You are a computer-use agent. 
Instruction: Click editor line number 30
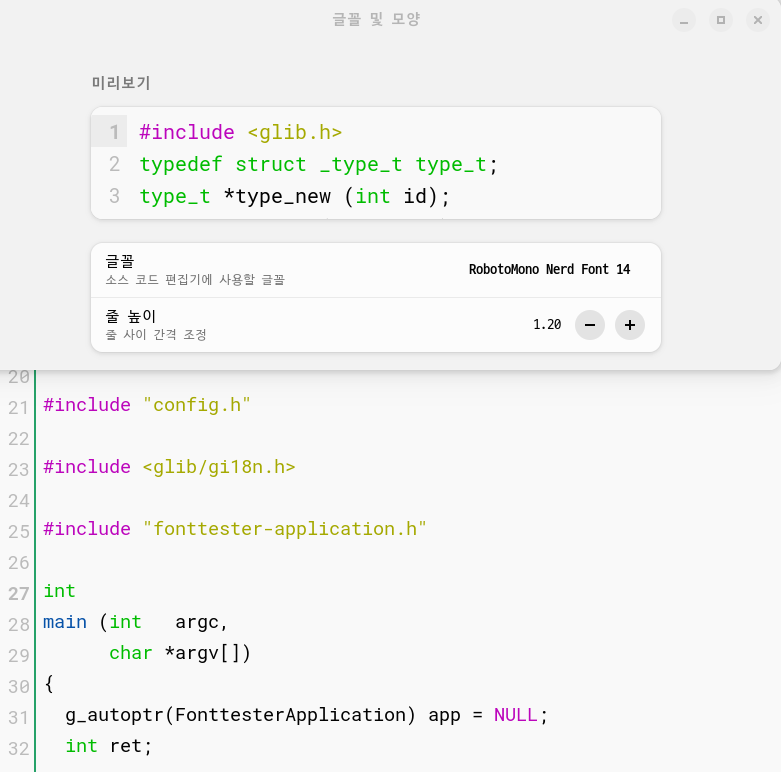18,687
